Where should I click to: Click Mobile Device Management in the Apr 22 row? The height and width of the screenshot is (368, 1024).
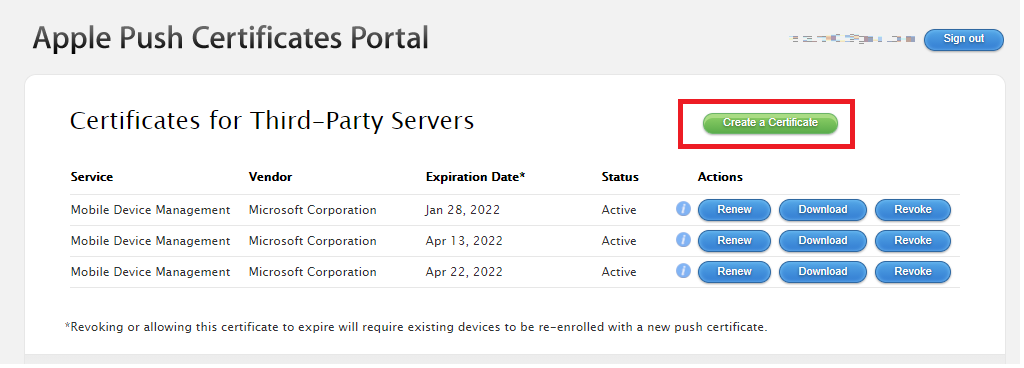pos(150,271)
